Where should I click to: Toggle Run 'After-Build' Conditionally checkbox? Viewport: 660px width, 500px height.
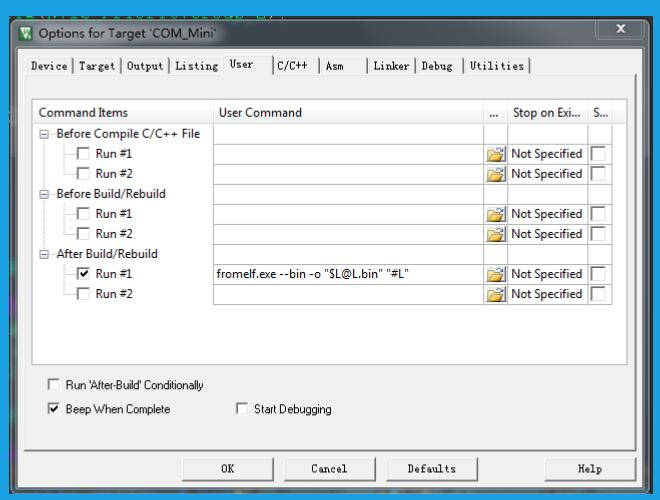[x=53, y=385]
